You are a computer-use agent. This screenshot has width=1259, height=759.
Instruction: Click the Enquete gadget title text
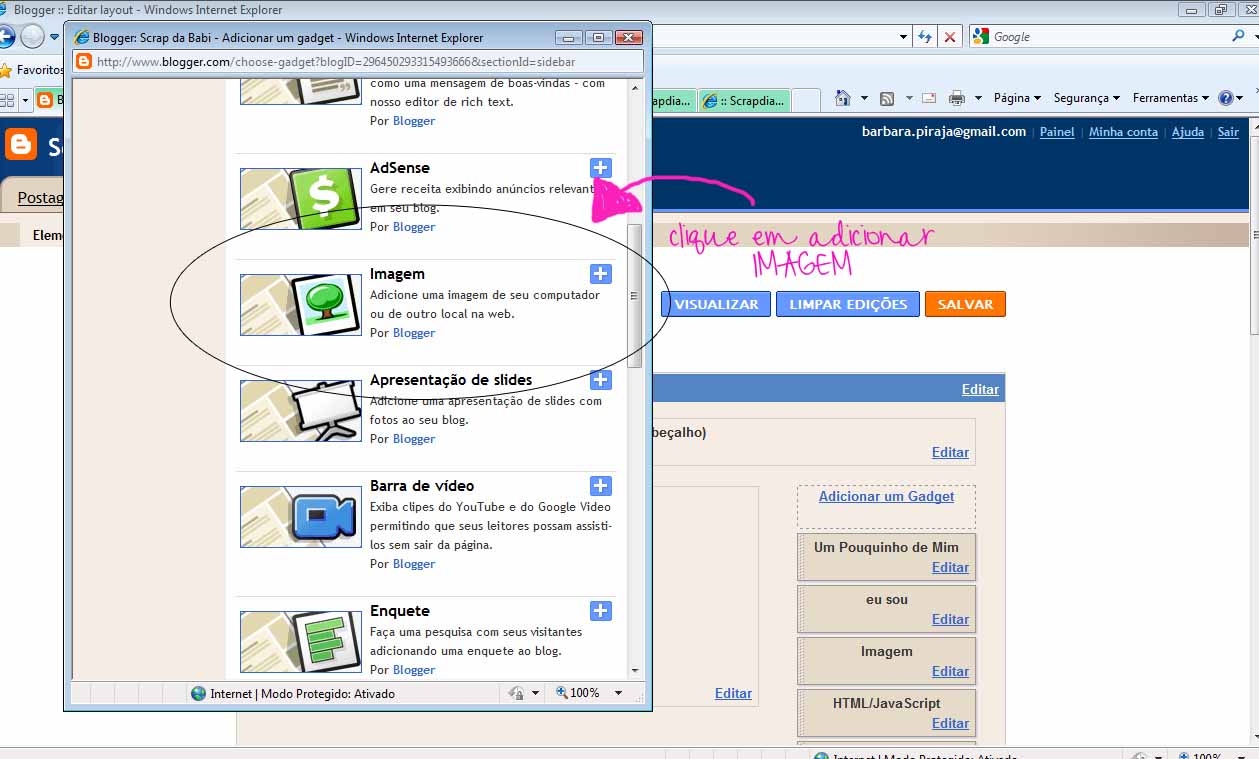click(x=400, y=611)
